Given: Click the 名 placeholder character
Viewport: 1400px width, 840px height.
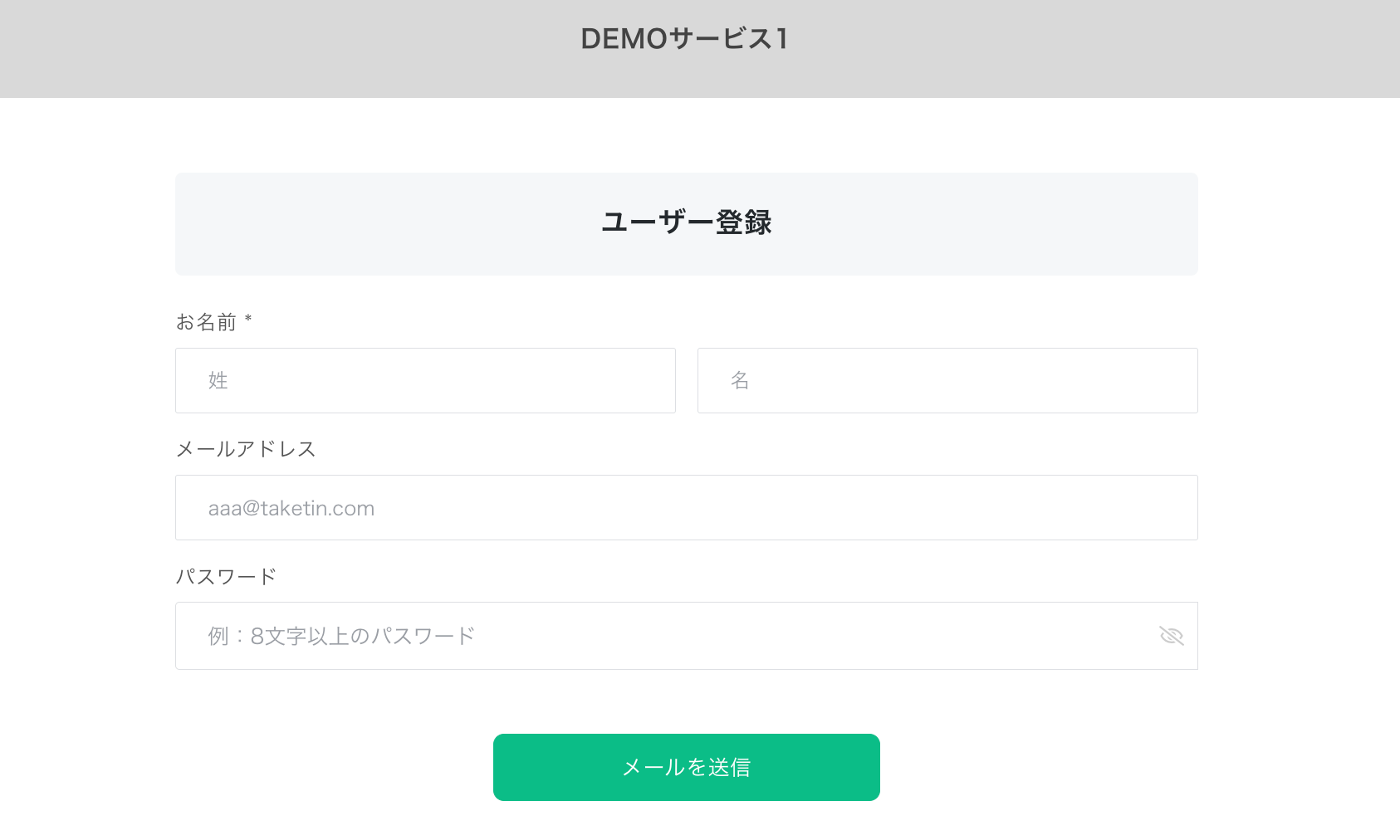Looking at the screenshot, I should pyautogui.click(x=740, y=380).
